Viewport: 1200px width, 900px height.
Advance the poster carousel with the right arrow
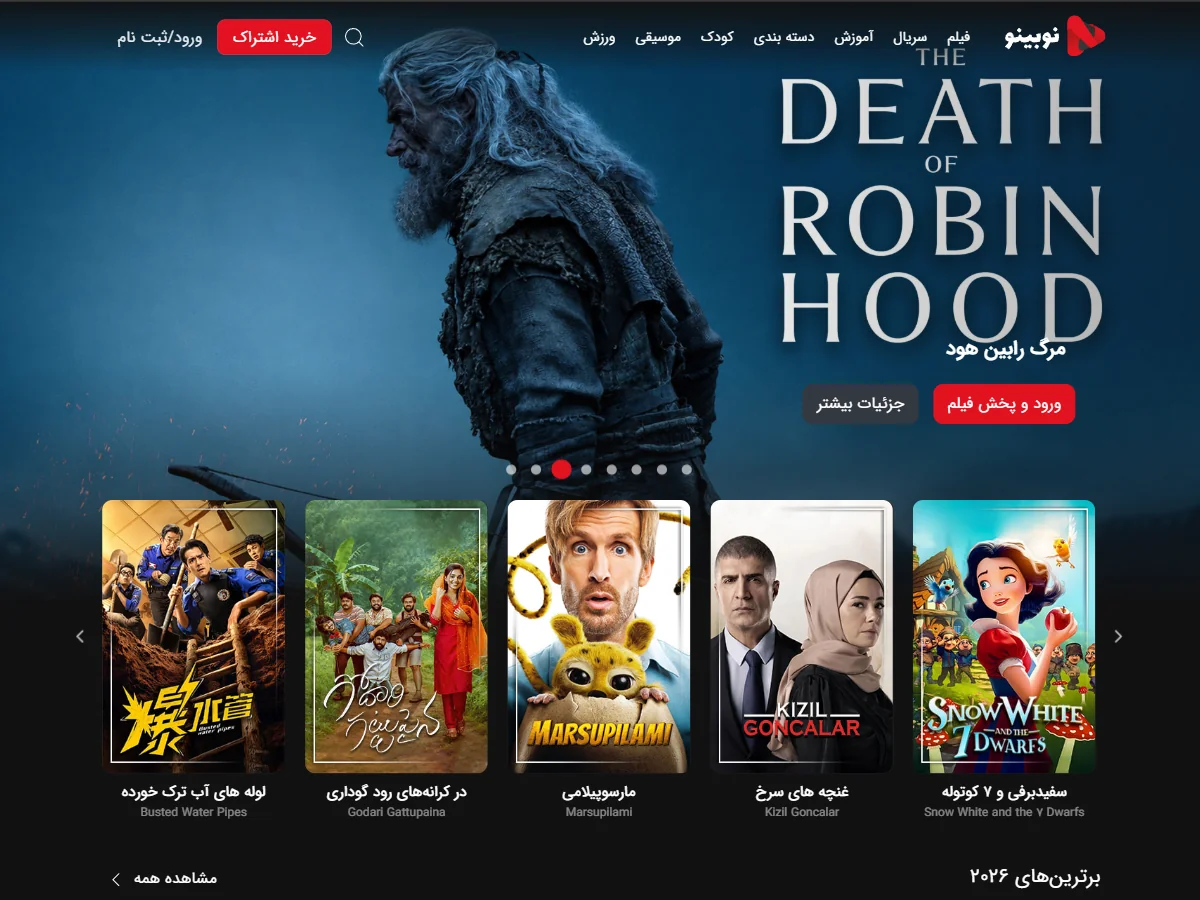pos(1118,636)
